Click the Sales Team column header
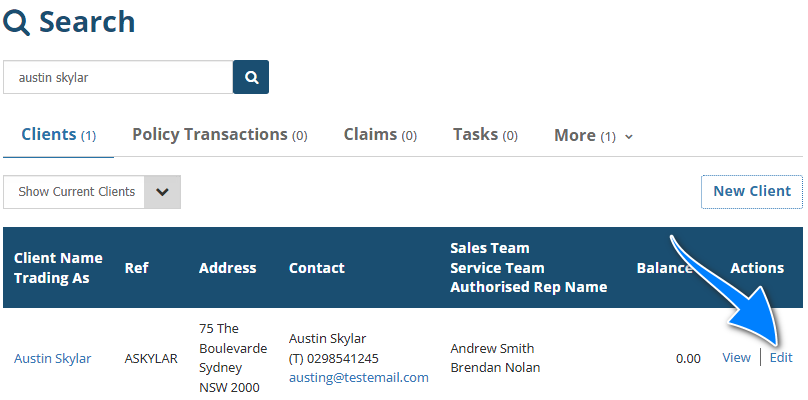The width and height of the screenshot is (808, 400). coord(490,248)
